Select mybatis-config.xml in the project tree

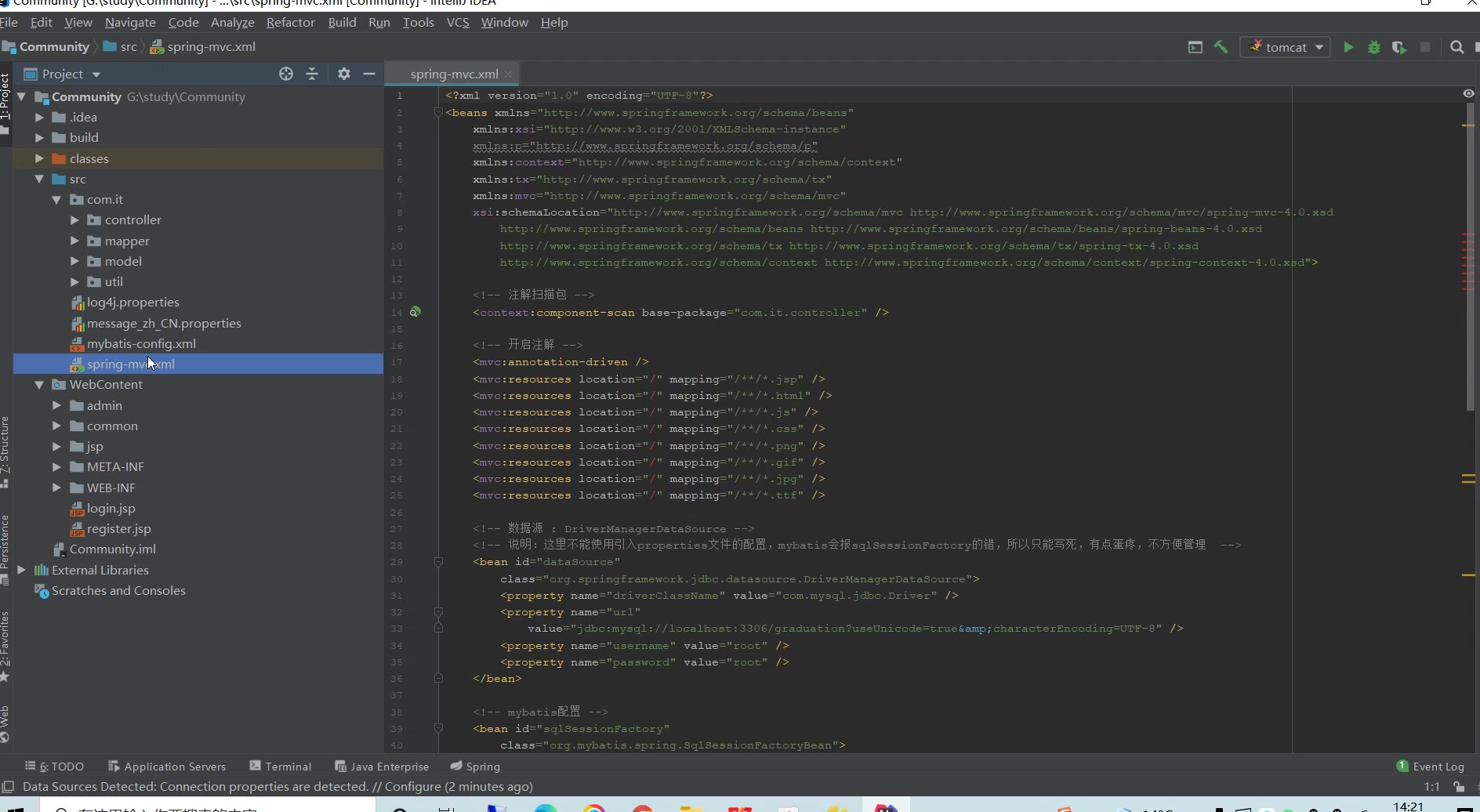click(x=141, y=343)
